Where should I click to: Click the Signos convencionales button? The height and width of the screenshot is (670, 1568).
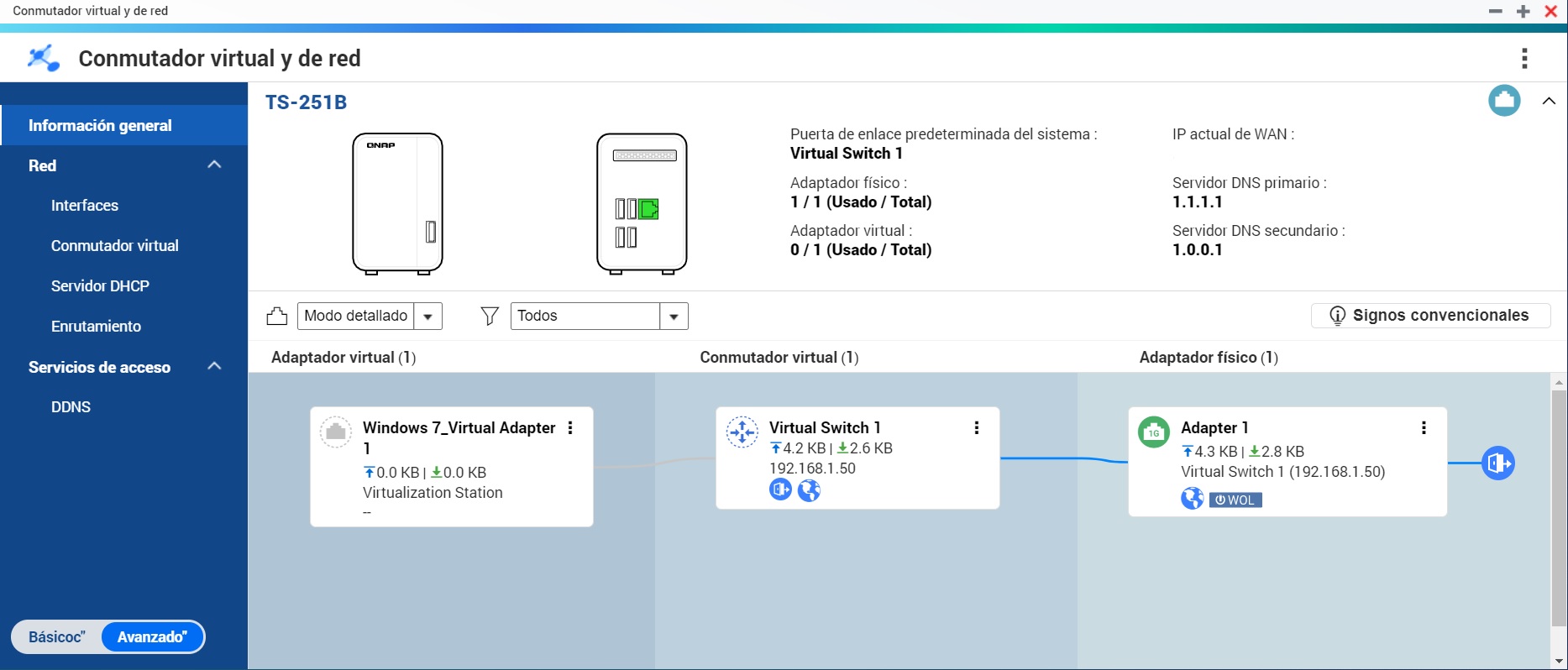pos(1430,316)
